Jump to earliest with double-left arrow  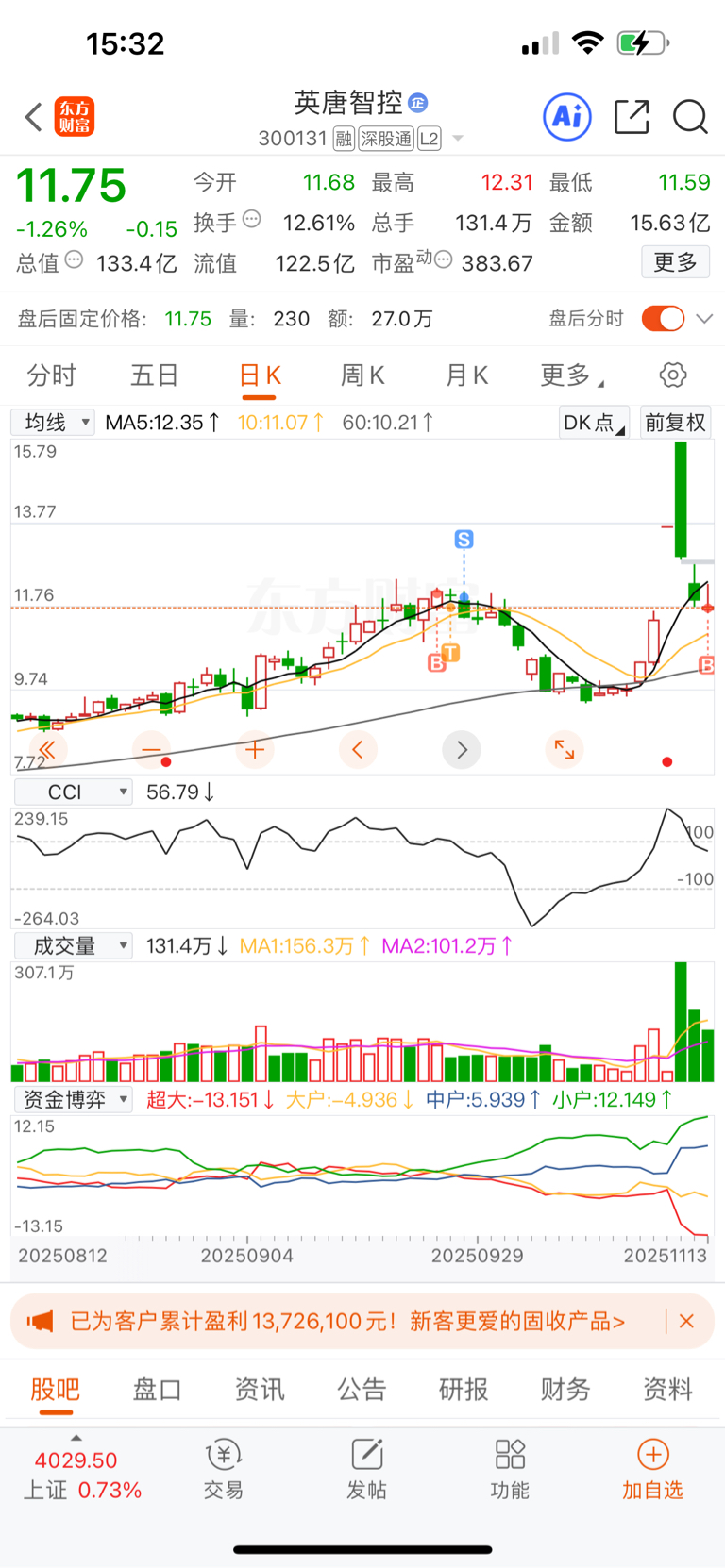46,750
